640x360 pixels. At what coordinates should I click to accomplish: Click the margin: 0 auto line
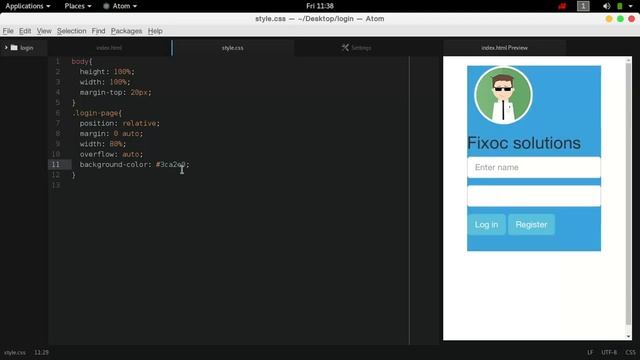tap(111, 133)
